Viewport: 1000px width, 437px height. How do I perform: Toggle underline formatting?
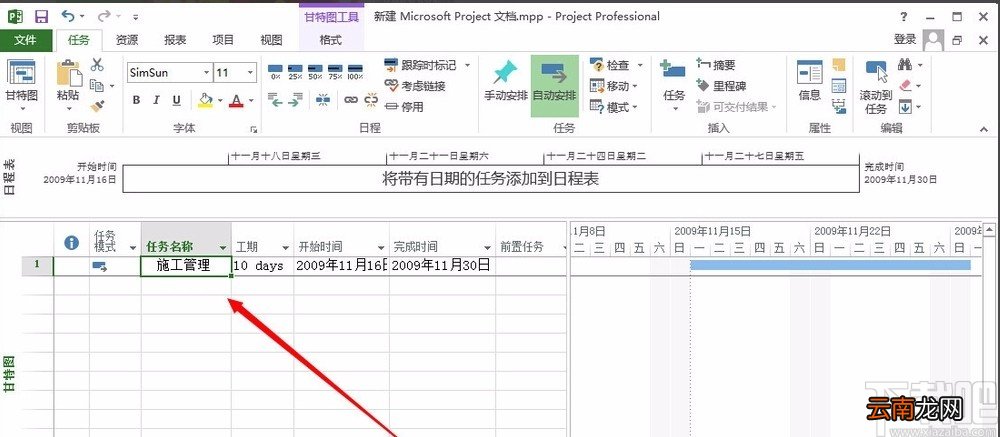(177, 100)
